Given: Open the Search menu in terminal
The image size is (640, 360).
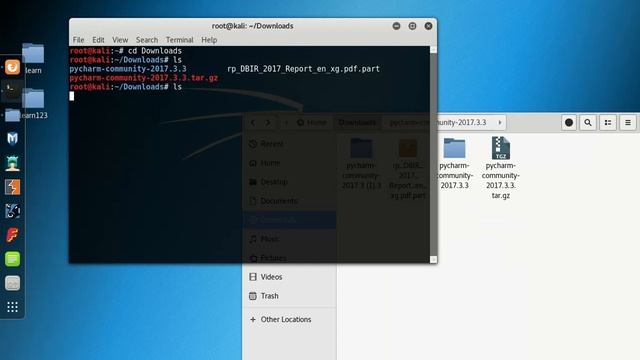Looking at the screenshot, I should click(147, 40).
